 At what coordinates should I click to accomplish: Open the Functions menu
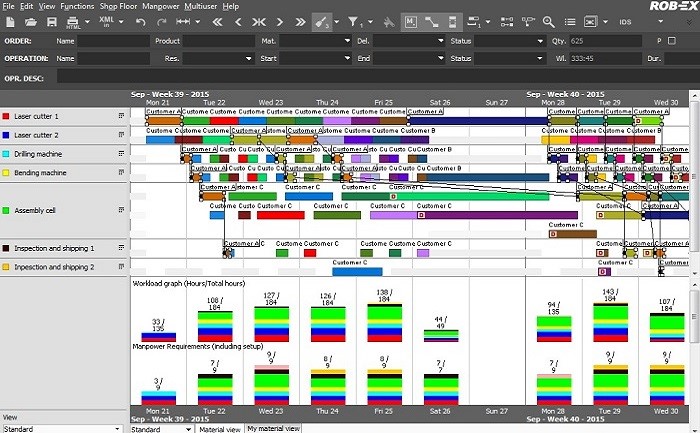pyautogui.click(x=77, y=6)
